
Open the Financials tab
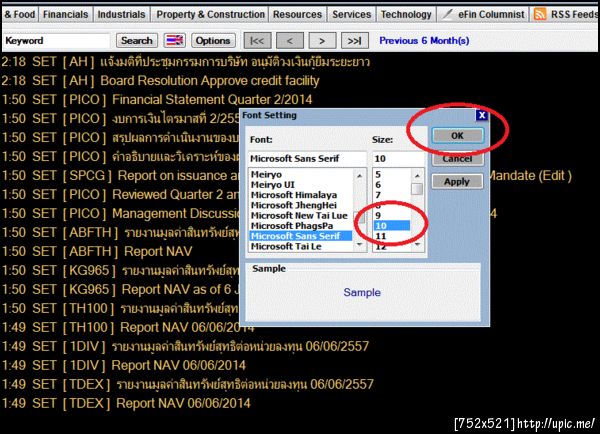pyautogui.click(x=65, y=14)
